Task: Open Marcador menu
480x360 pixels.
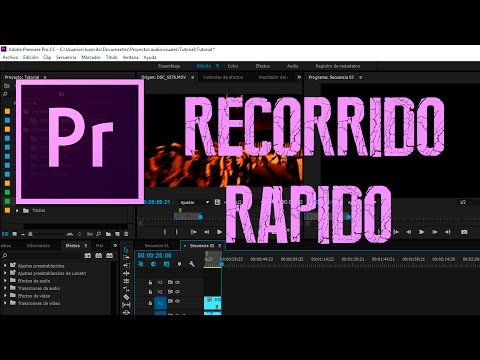Action: click(x=91, y=57)
